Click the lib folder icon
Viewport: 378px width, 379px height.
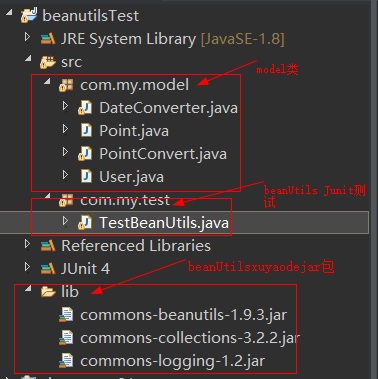point(48,292)
